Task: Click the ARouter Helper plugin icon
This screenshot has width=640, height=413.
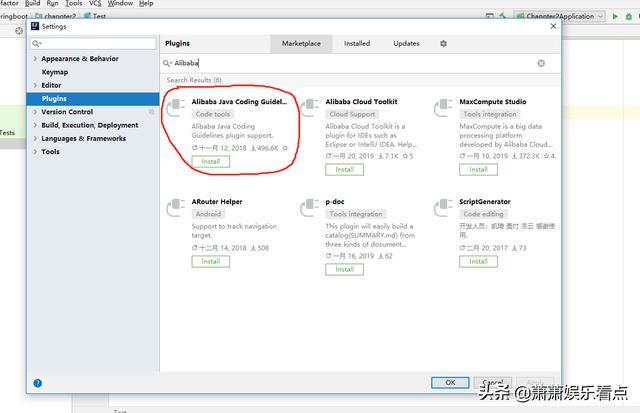Action: [x=176, y=207]
